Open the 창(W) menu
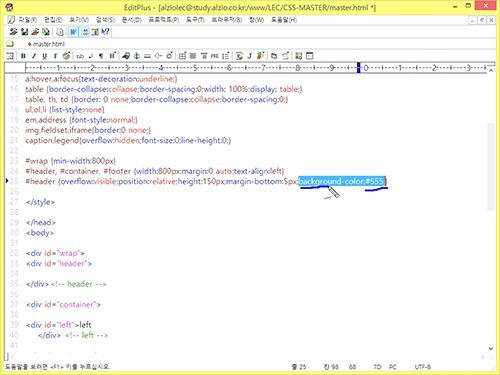The height and width of the screenshot is (375, 500). pos(256,20)
